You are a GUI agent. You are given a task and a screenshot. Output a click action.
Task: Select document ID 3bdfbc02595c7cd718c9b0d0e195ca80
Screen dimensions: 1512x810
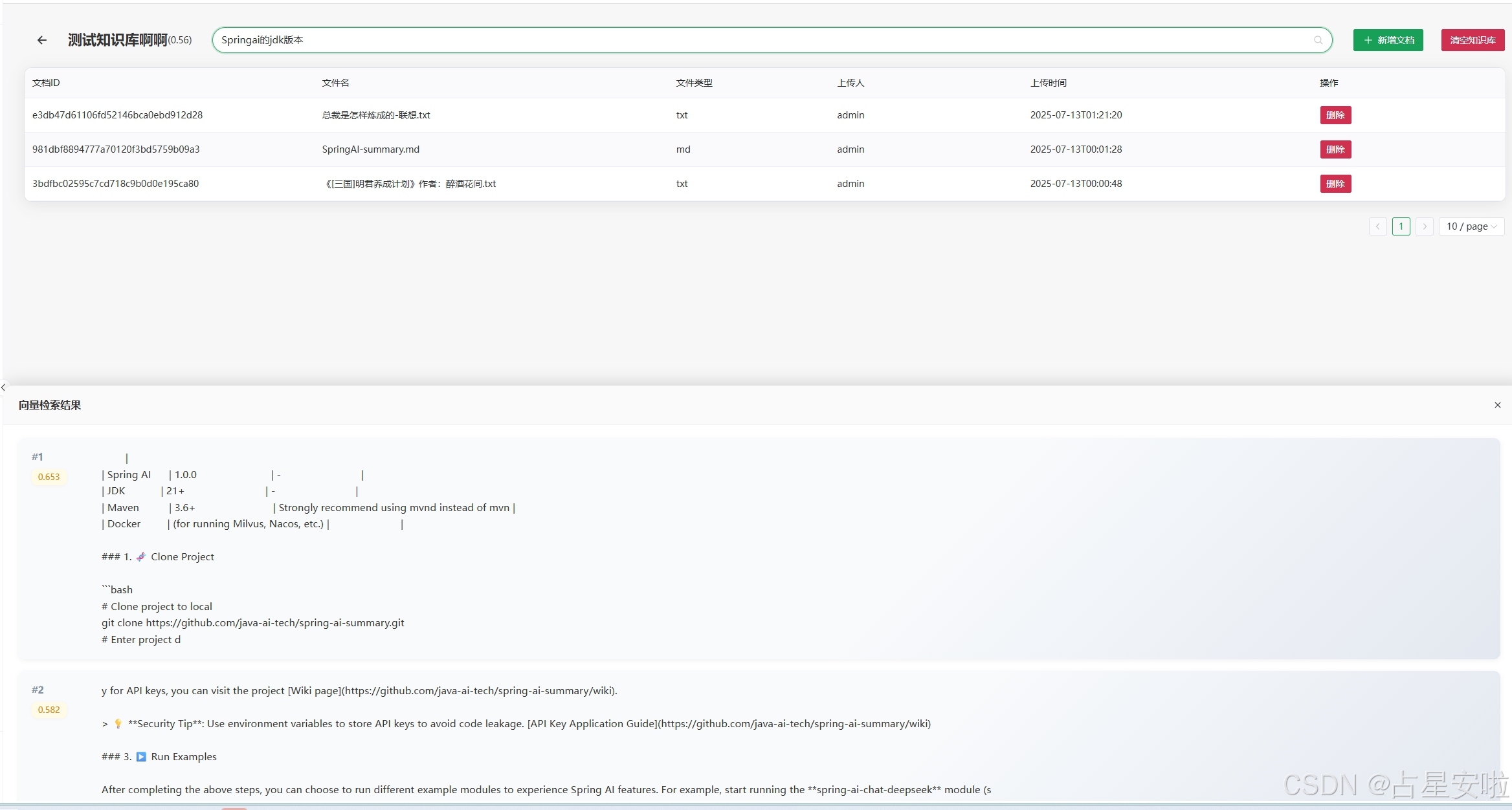pos(115,184)
